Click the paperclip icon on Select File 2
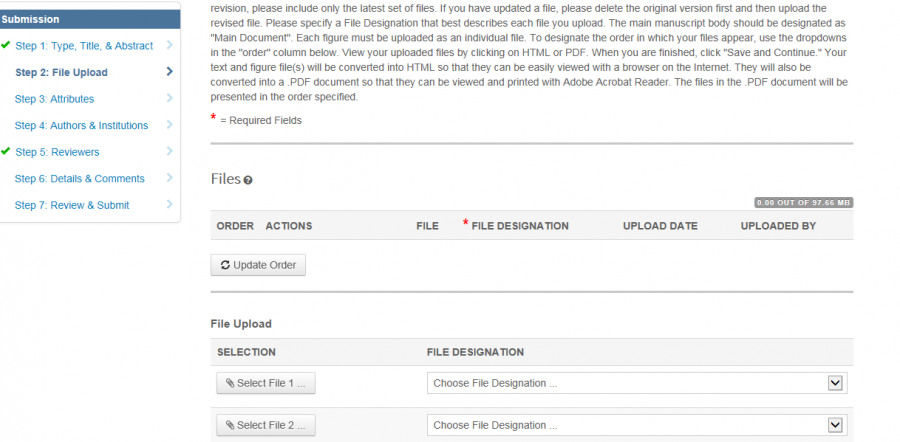900x442 pixels. (230, 425)
